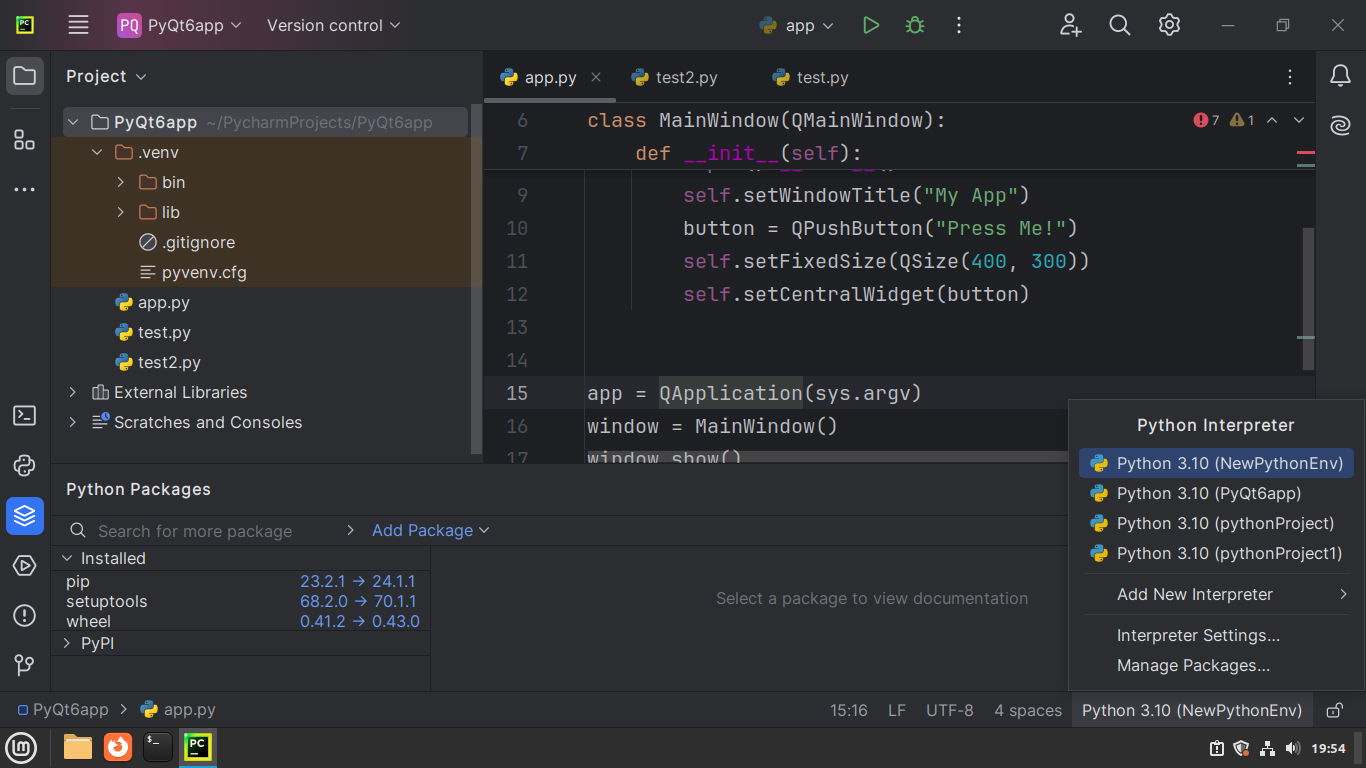Open the Project tool window icon
Screen dimensions: 1366x768
[25, 76]
